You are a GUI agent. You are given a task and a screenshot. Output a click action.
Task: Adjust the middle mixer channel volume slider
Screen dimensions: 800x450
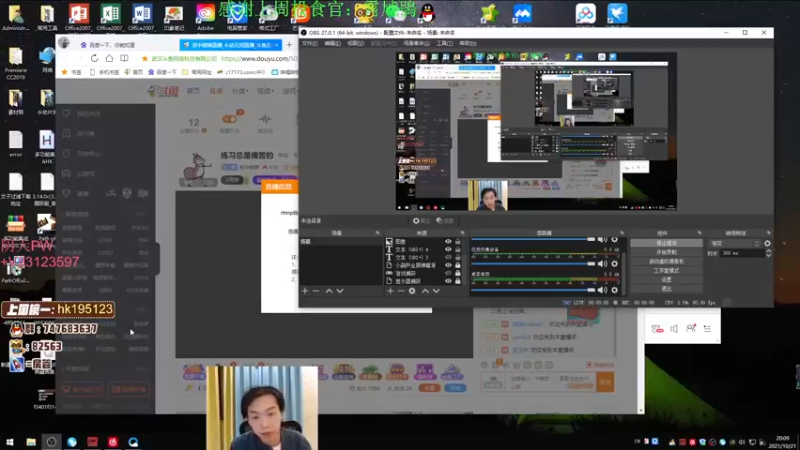(533, 264)
